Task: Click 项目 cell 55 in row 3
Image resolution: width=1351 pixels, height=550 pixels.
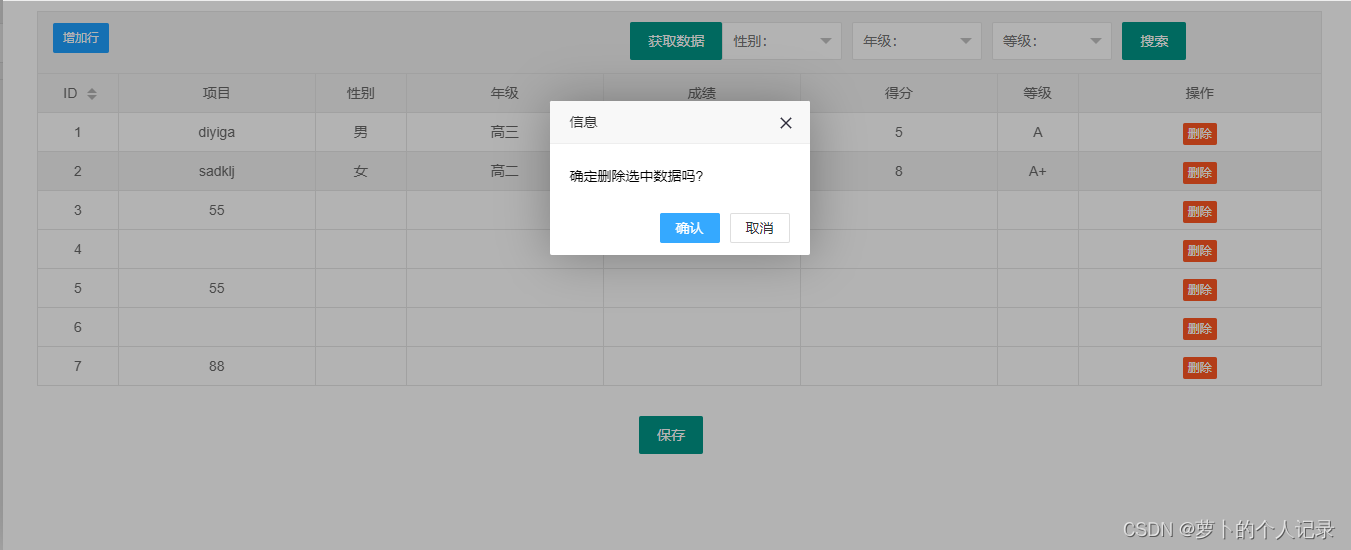Action: click(217, 210)
